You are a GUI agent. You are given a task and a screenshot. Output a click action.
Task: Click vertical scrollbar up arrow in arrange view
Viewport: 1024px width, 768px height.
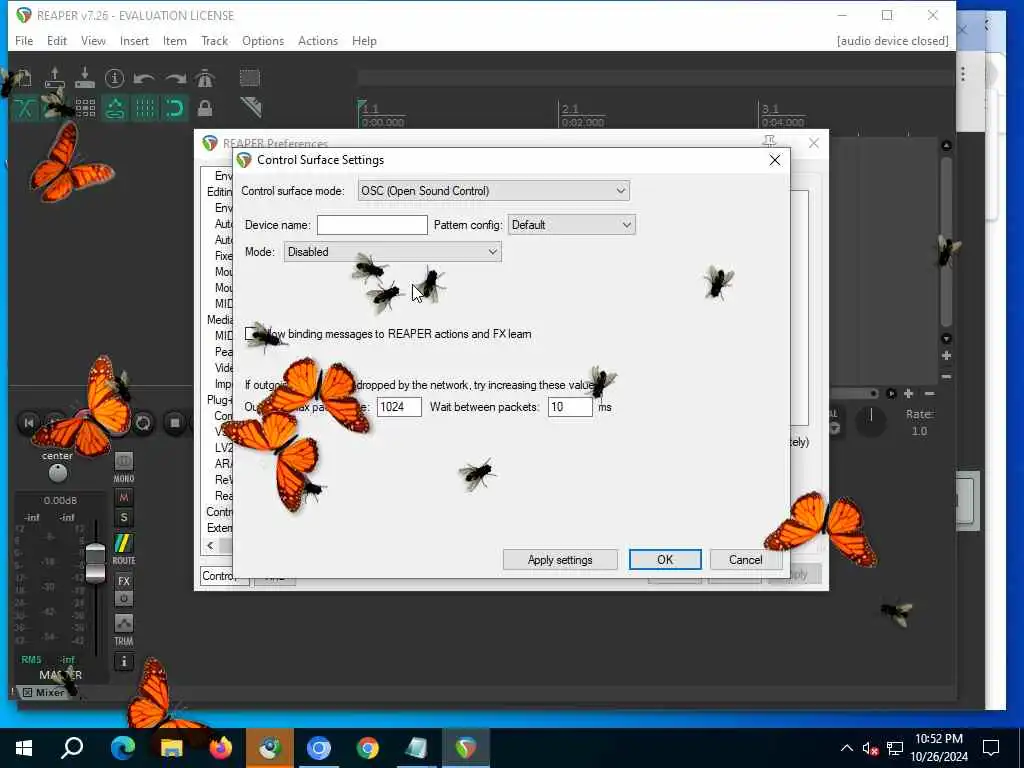pyautogui.click(x=946, y=145)
